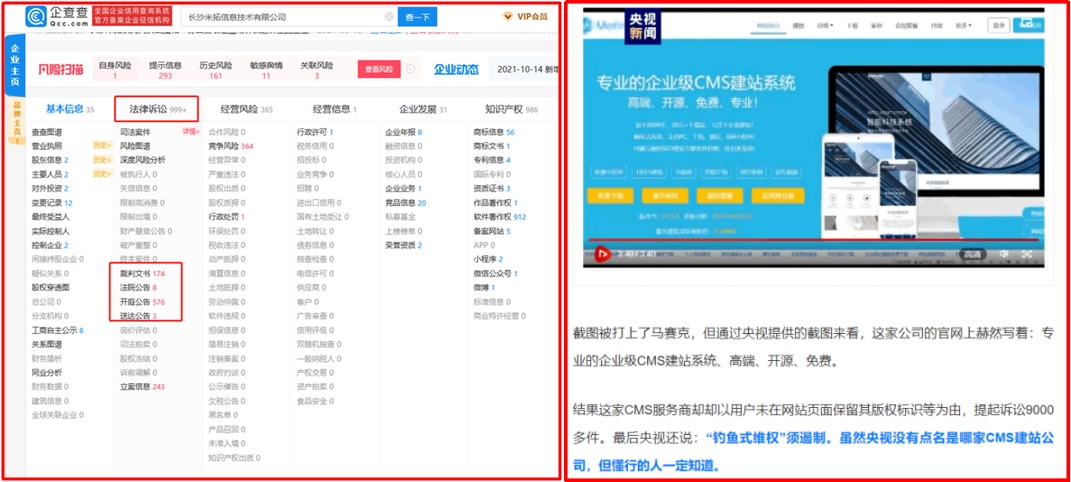Open 专利信息 4
Screen dimensions: 1071x482
click(492, 160)
